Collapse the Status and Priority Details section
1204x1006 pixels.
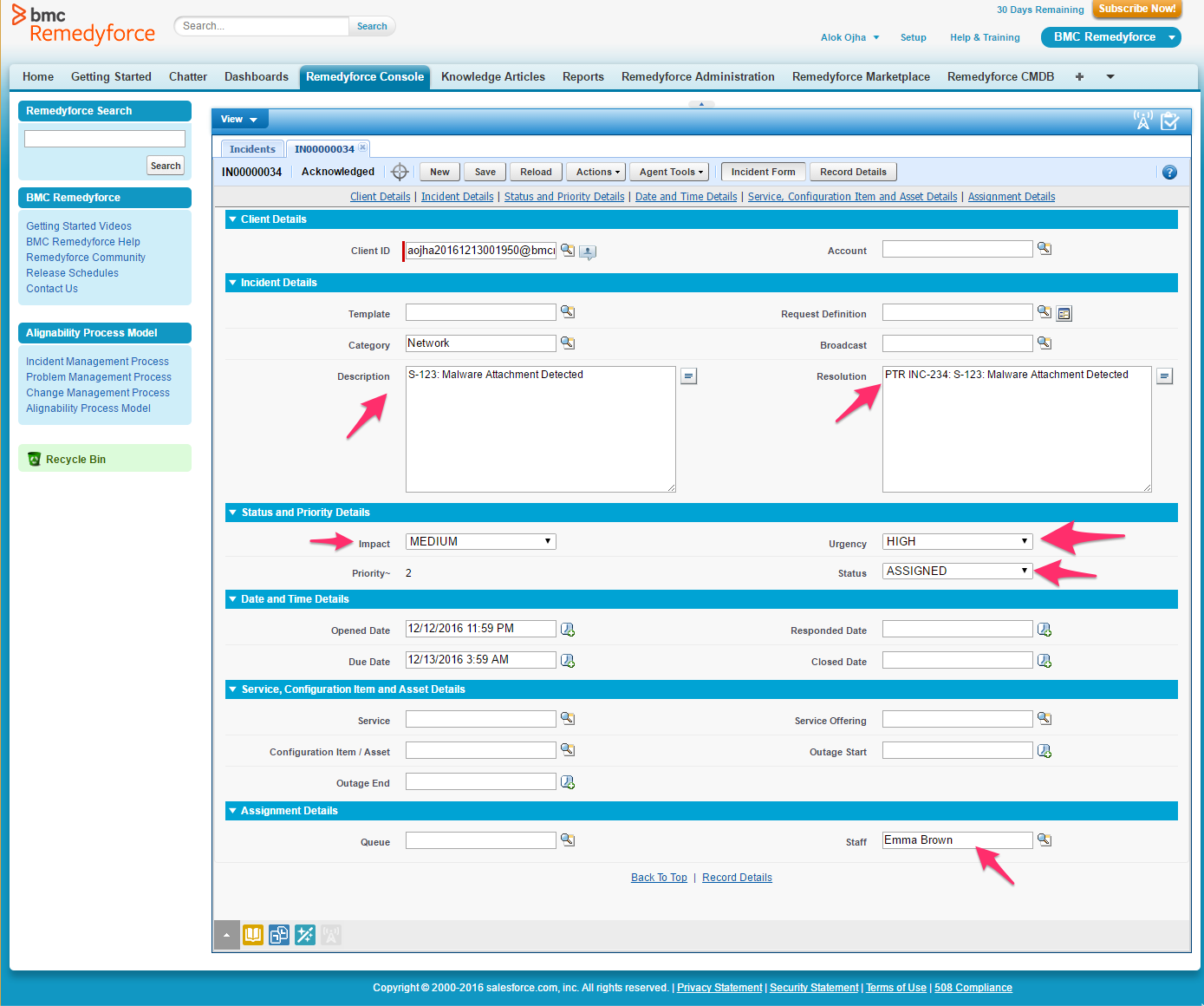[232, 513]
